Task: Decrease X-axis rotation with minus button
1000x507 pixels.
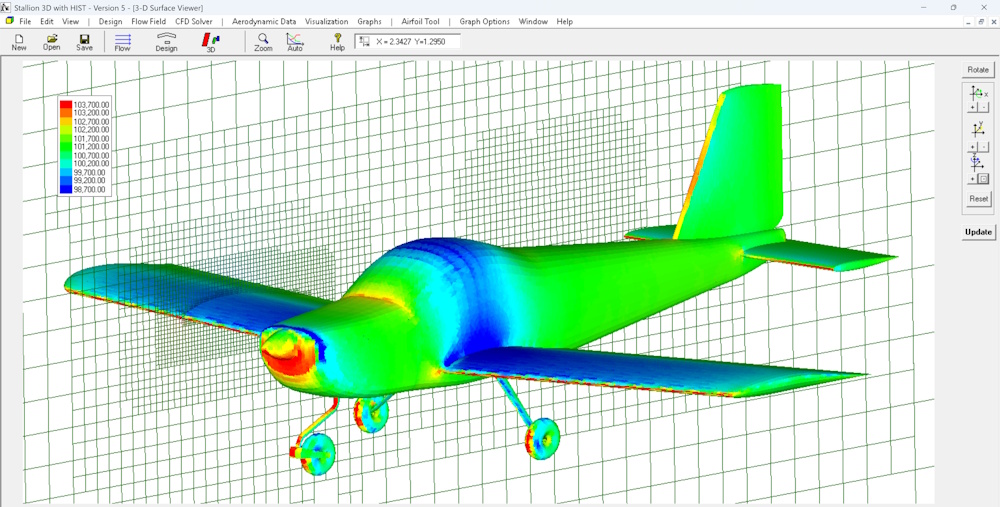Action: 984,107
